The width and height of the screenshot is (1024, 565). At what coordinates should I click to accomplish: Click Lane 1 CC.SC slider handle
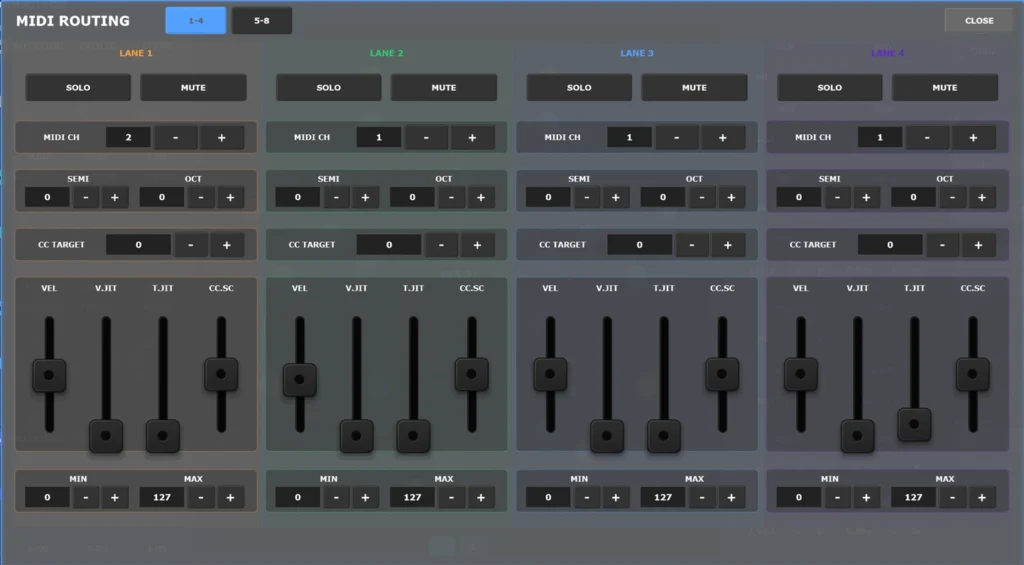tap(221, 374)
